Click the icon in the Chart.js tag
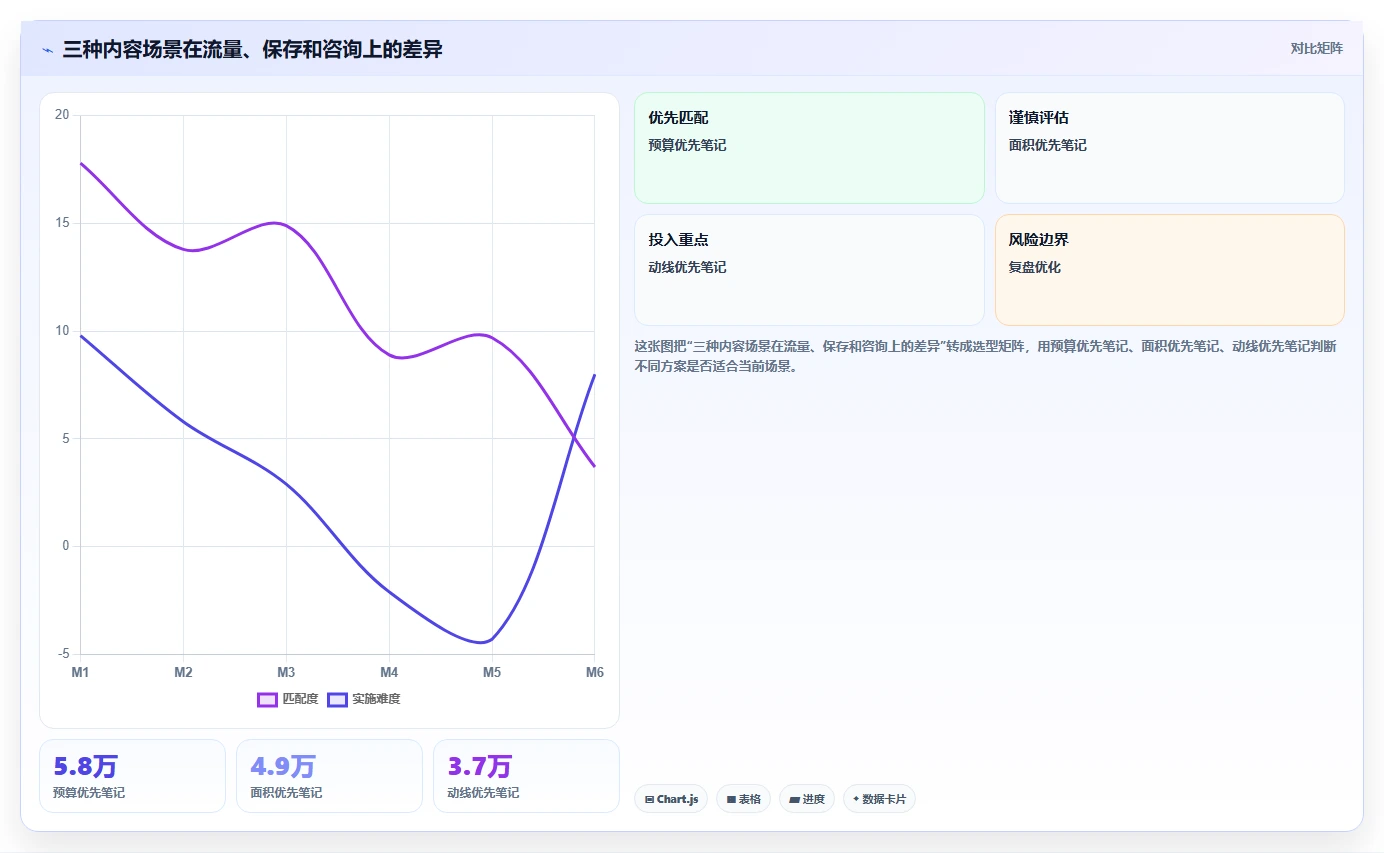 (x=649, y=799)
